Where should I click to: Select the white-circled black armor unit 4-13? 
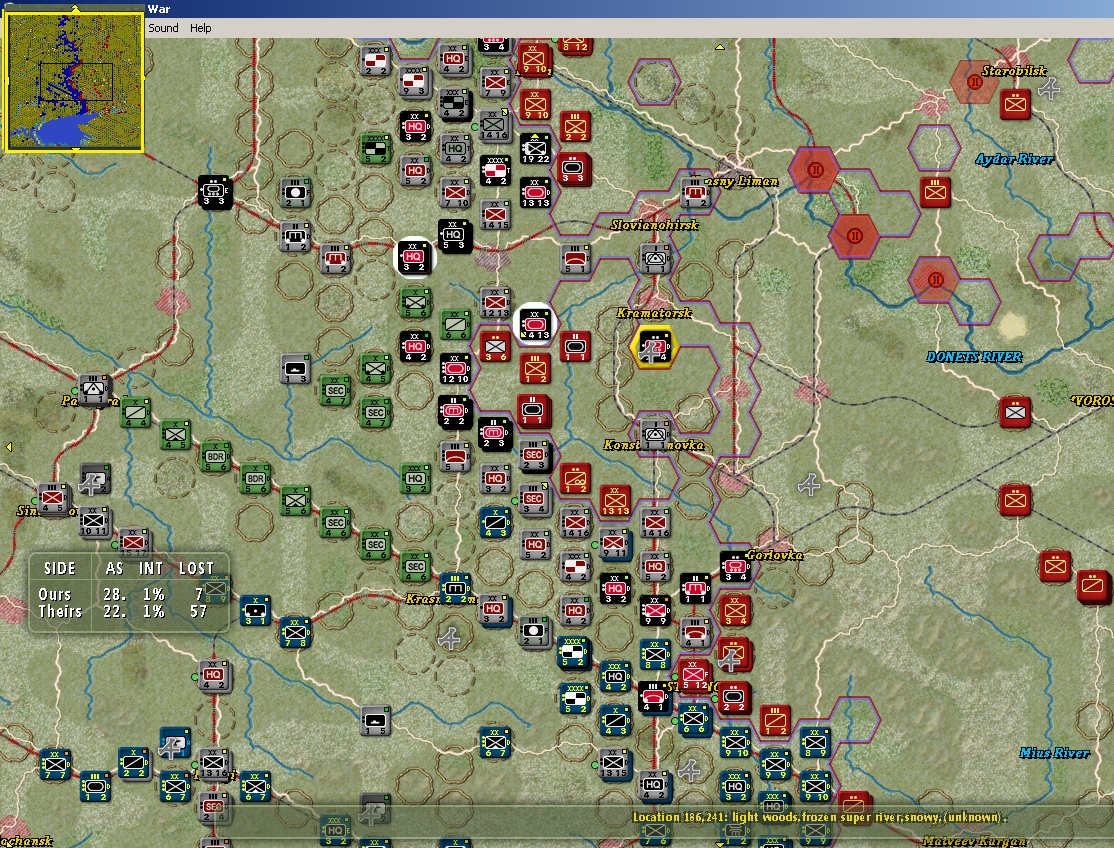pos(535,325)
